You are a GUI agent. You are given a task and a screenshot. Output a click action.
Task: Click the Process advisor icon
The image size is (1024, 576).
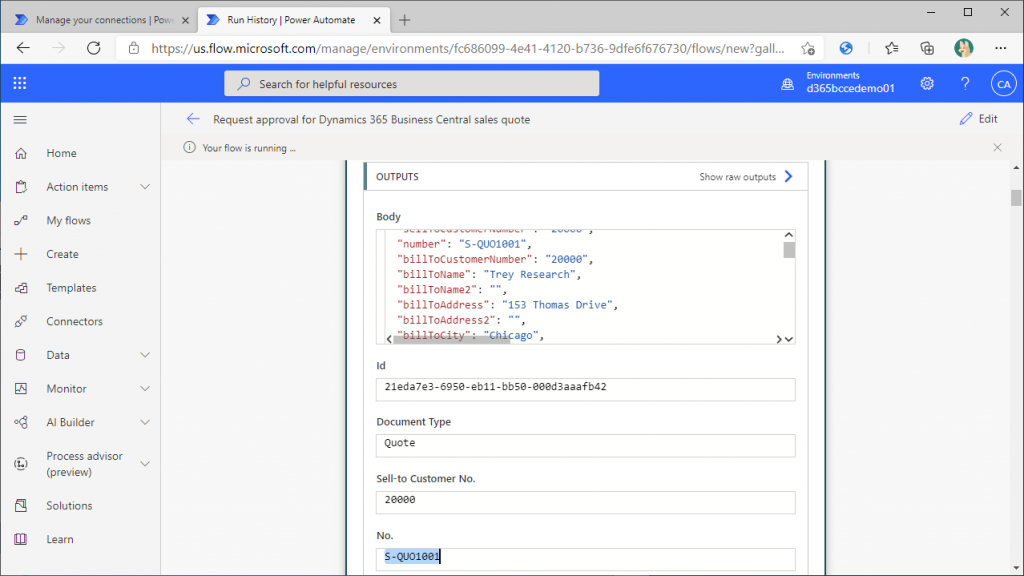point(21,464)
